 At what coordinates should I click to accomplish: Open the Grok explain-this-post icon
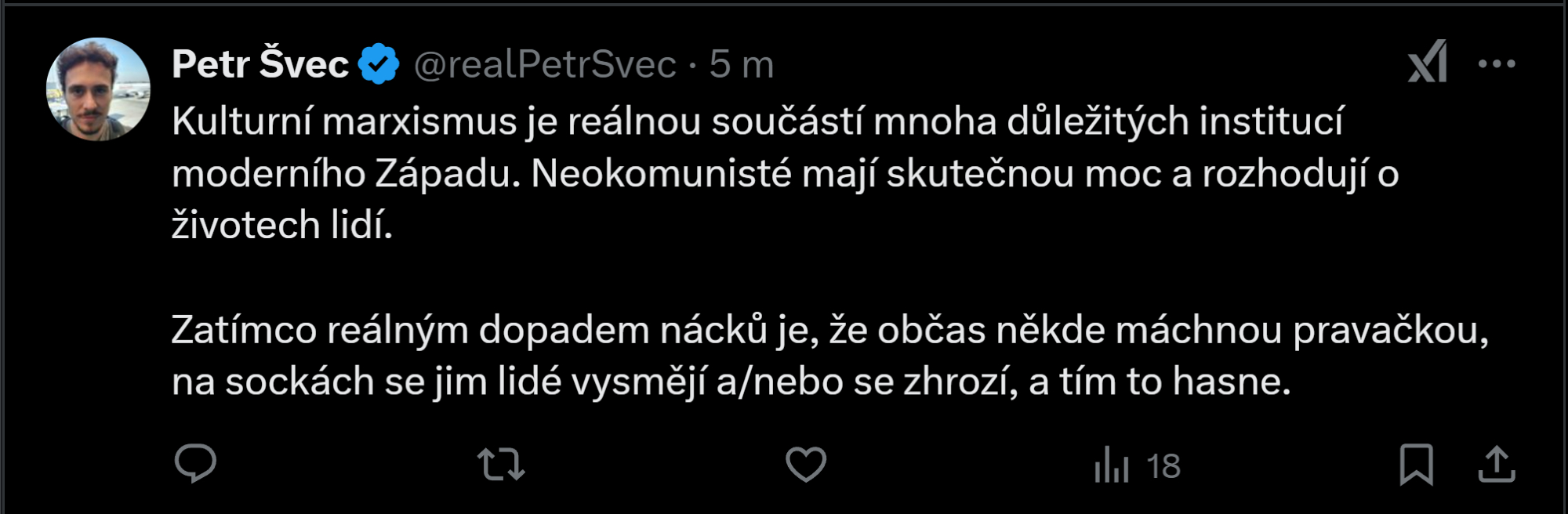tap(1427, 63)
